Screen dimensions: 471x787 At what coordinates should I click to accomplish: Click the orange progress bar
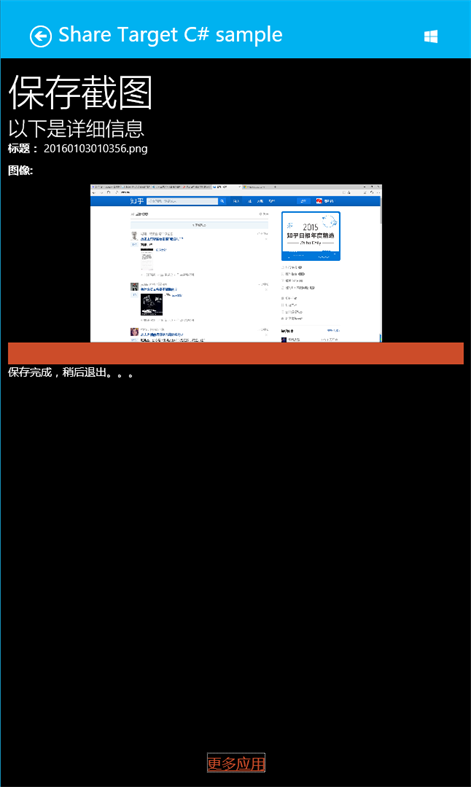(x=236, y=353)
